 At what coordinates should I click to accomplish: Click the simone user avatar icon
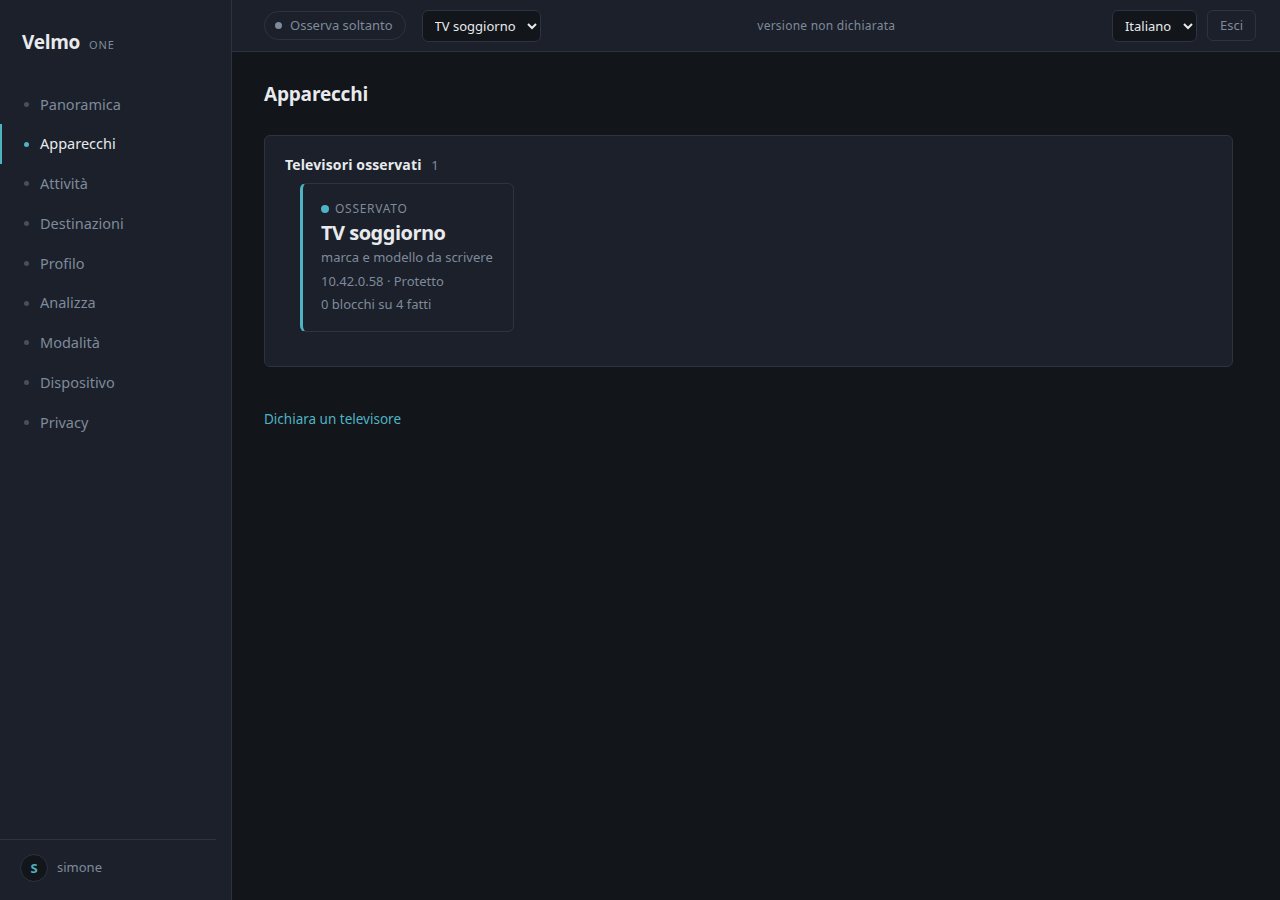pyautogui.click(x=34, y=868)
